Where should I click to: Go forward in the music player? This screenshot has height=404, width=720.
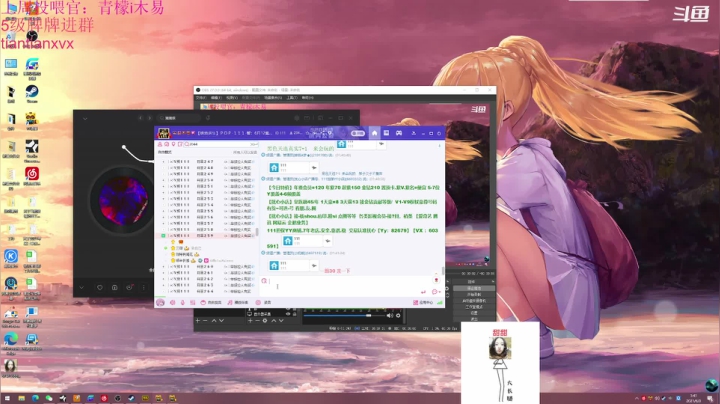point(150,118)
